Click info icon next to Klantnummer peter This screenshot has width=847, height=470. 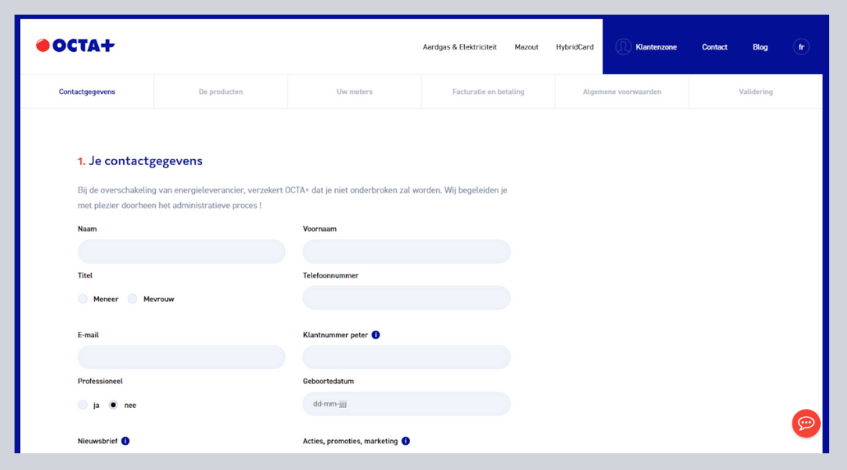coord(376,335)
